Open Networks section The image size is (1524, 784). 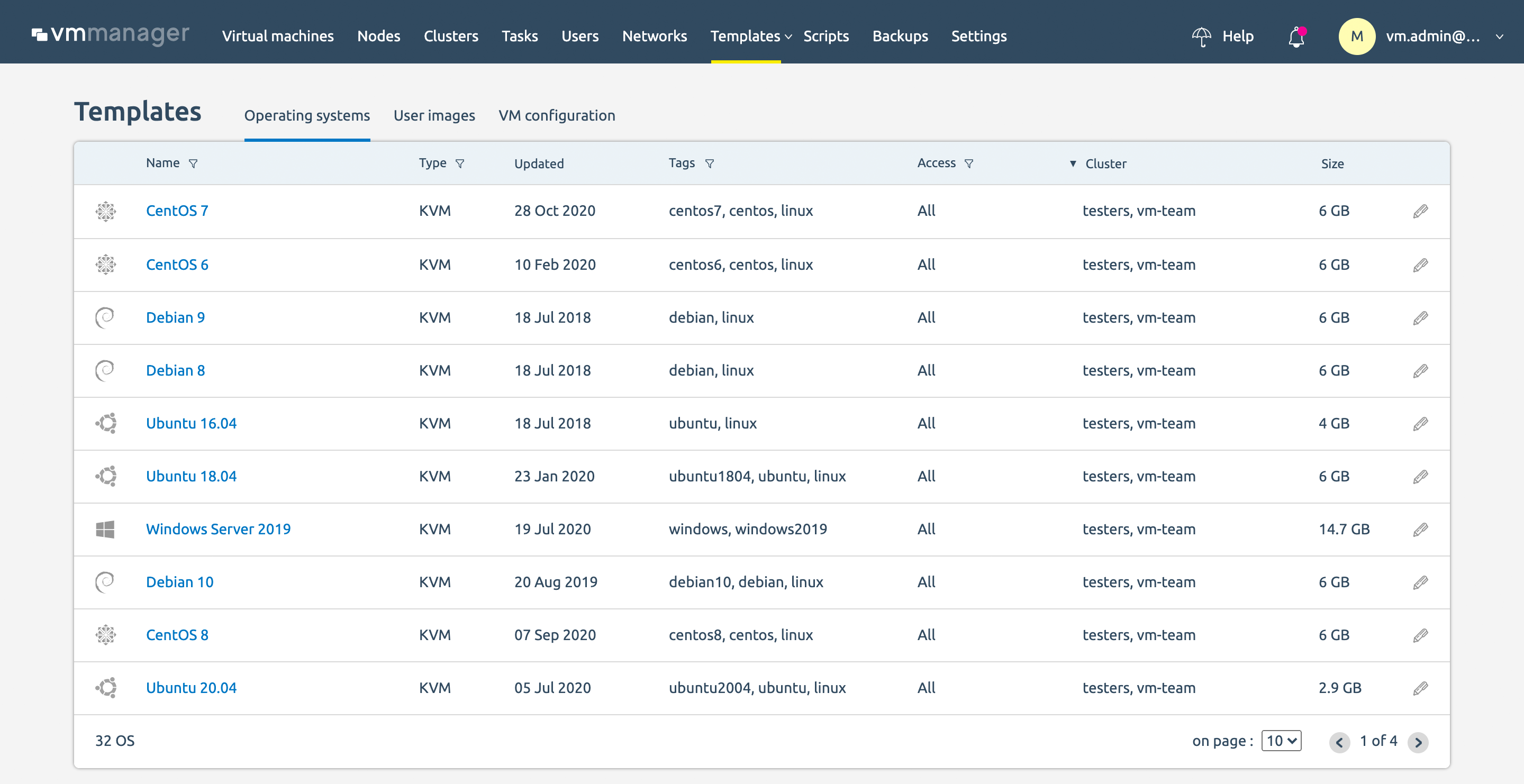[655, 36]
